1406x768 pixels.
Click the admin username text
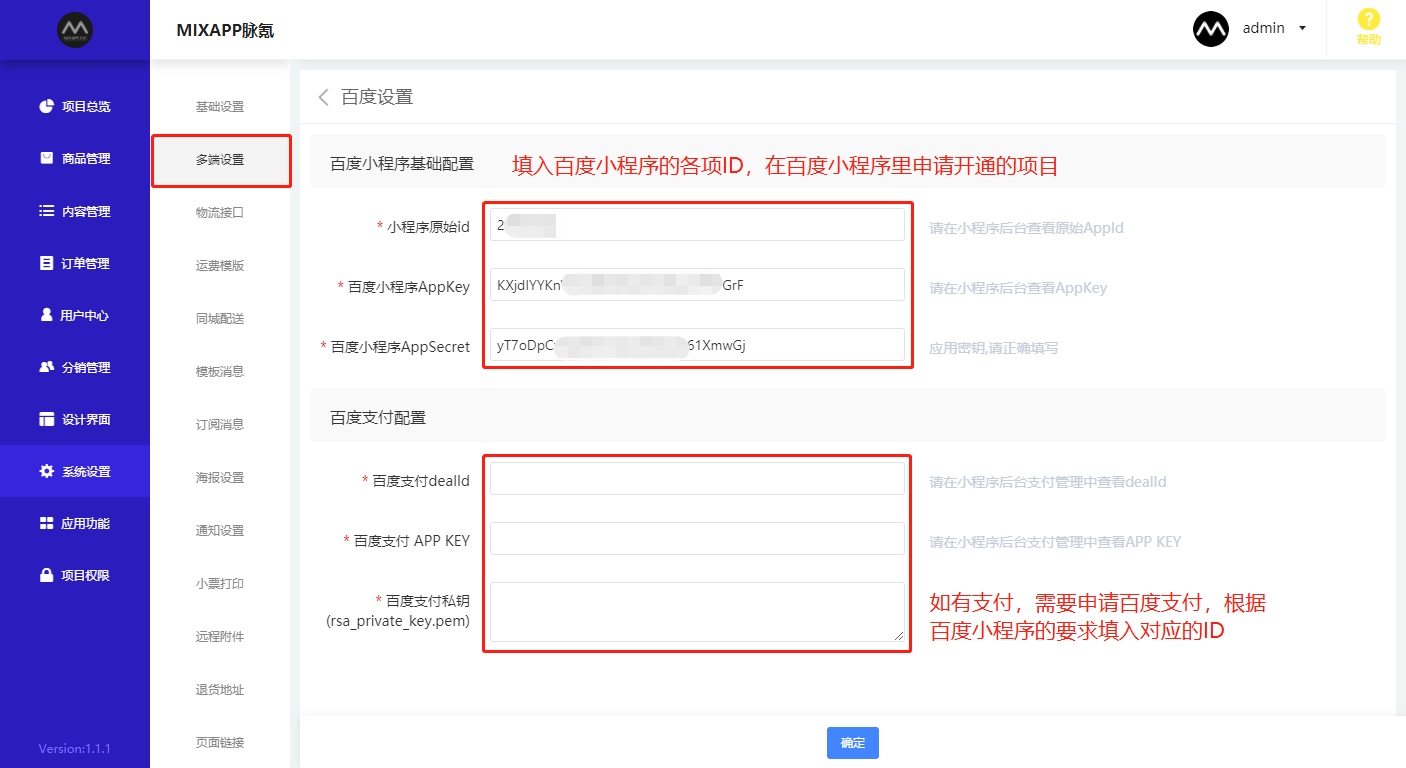1264,29
